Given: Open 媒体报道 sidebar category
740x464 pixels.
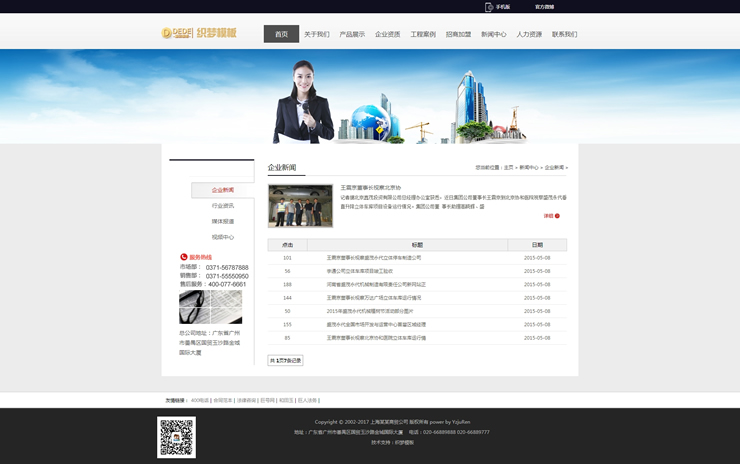Looking at the screenshot, I should pos(222,222).
